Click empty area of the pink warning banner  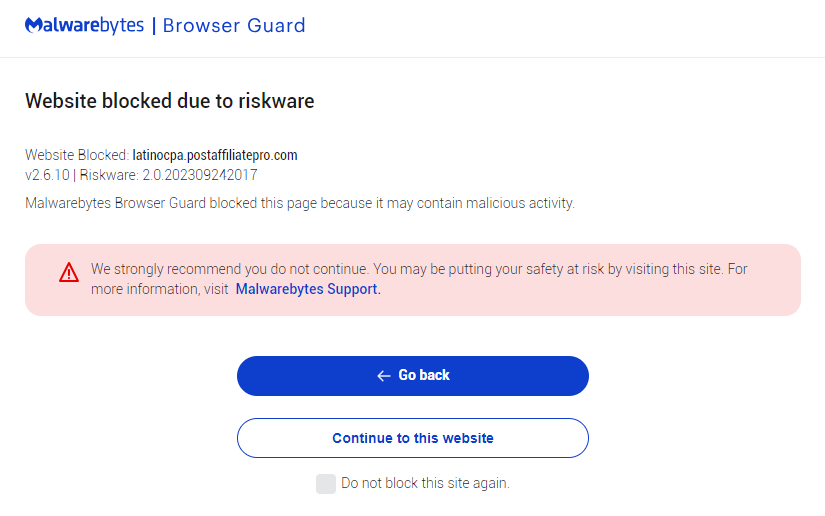pyautogui.click(x=600, y=300)
